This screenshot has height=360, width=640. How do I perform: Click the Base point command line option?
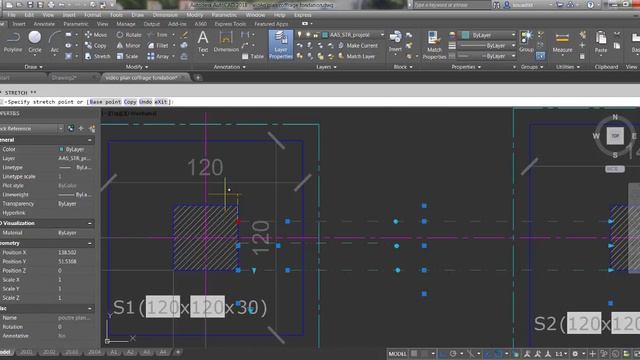(x=105, y=102)
